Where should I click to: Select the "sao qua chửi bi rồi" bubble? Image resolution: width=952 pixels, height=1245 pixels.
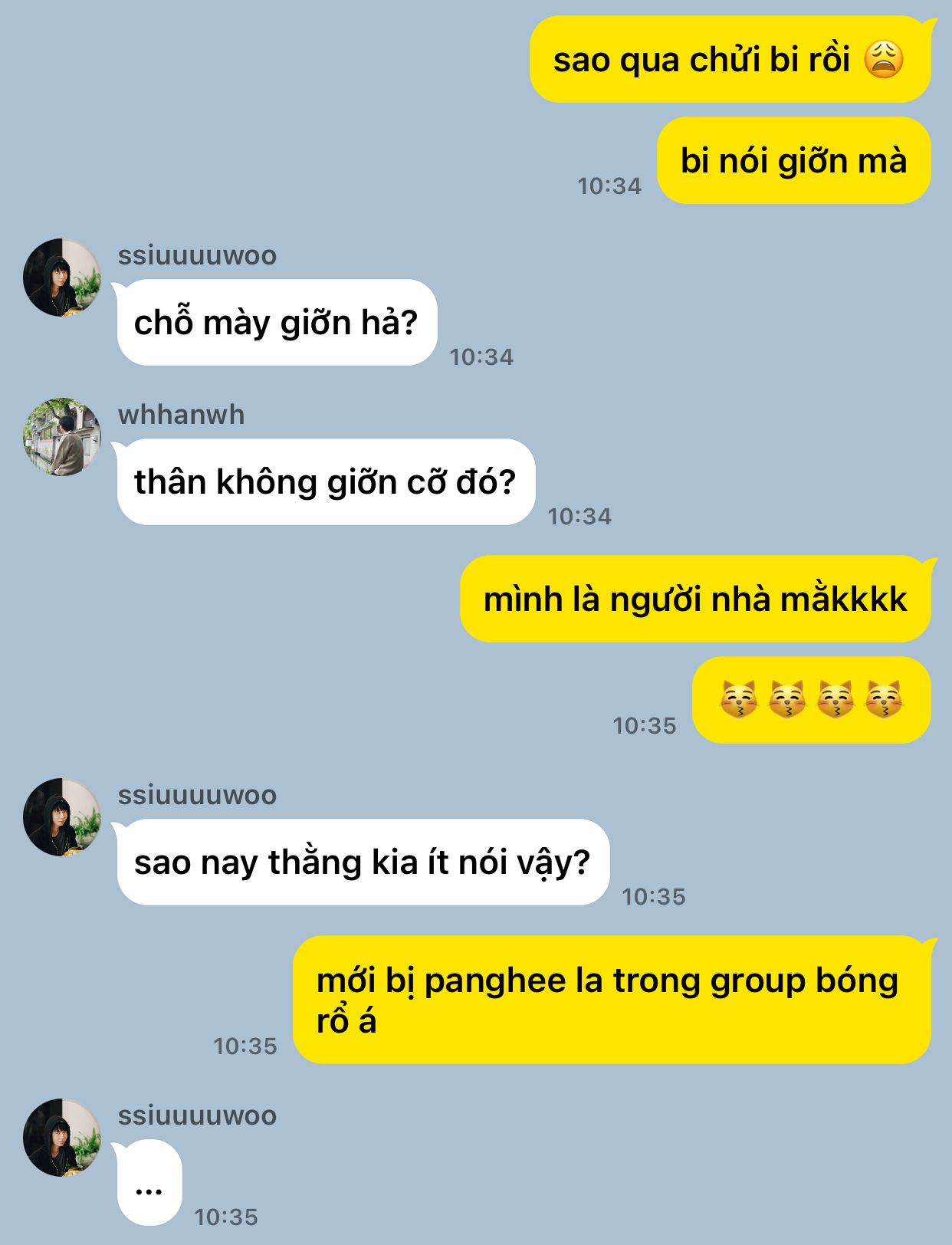730,60
